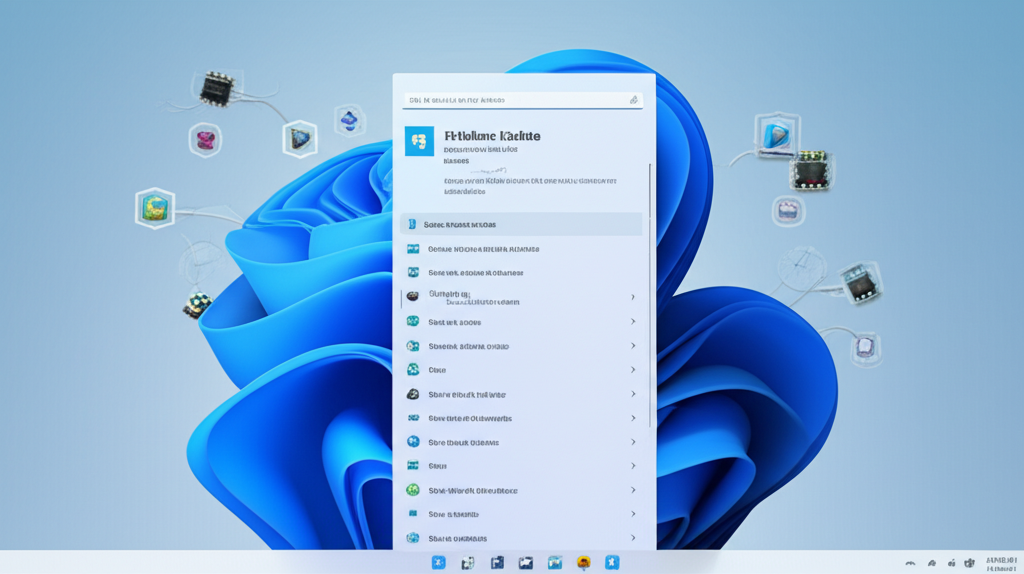Click the blue gem hexagon icon on the right
1024x574 pixels.
[x=773, y=134]
